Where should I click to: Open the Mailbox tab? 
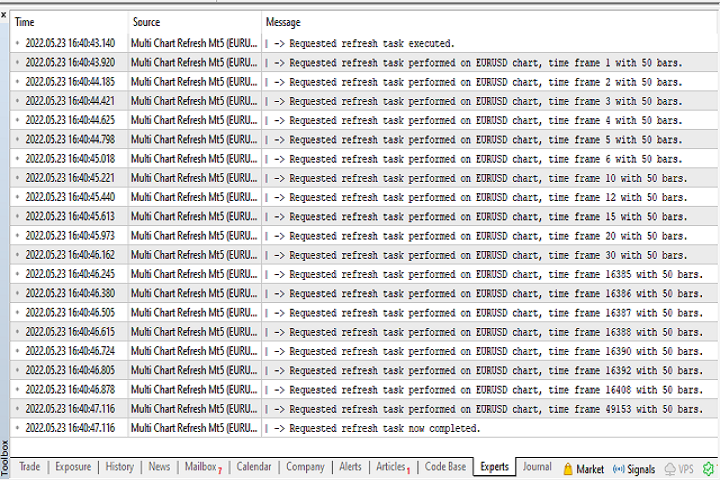coord(202,467)
